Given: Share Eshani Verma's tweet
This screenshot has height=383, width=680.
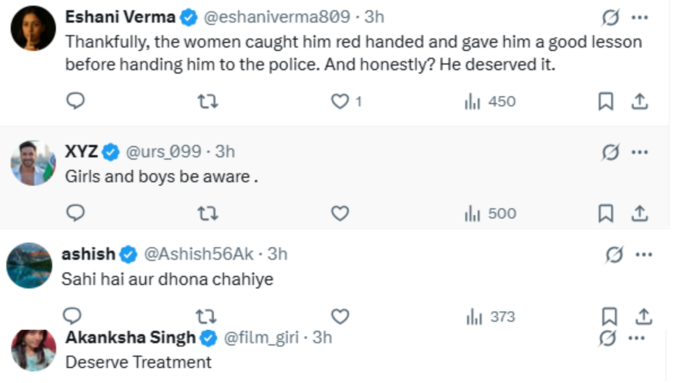Looking at the screenshot, I should (x=640, y=101).
